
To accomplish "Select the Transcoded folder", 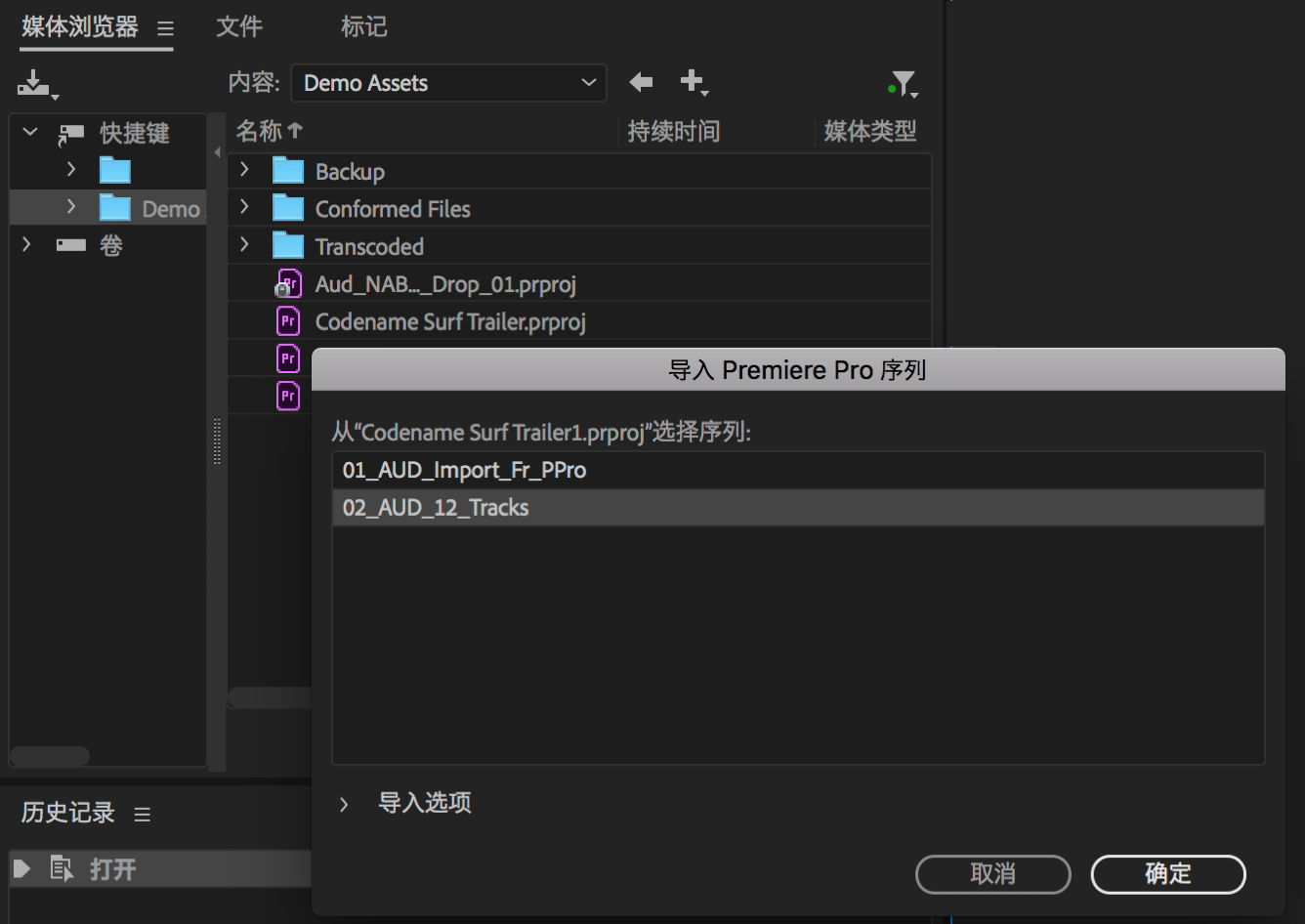I will (369, 246).
